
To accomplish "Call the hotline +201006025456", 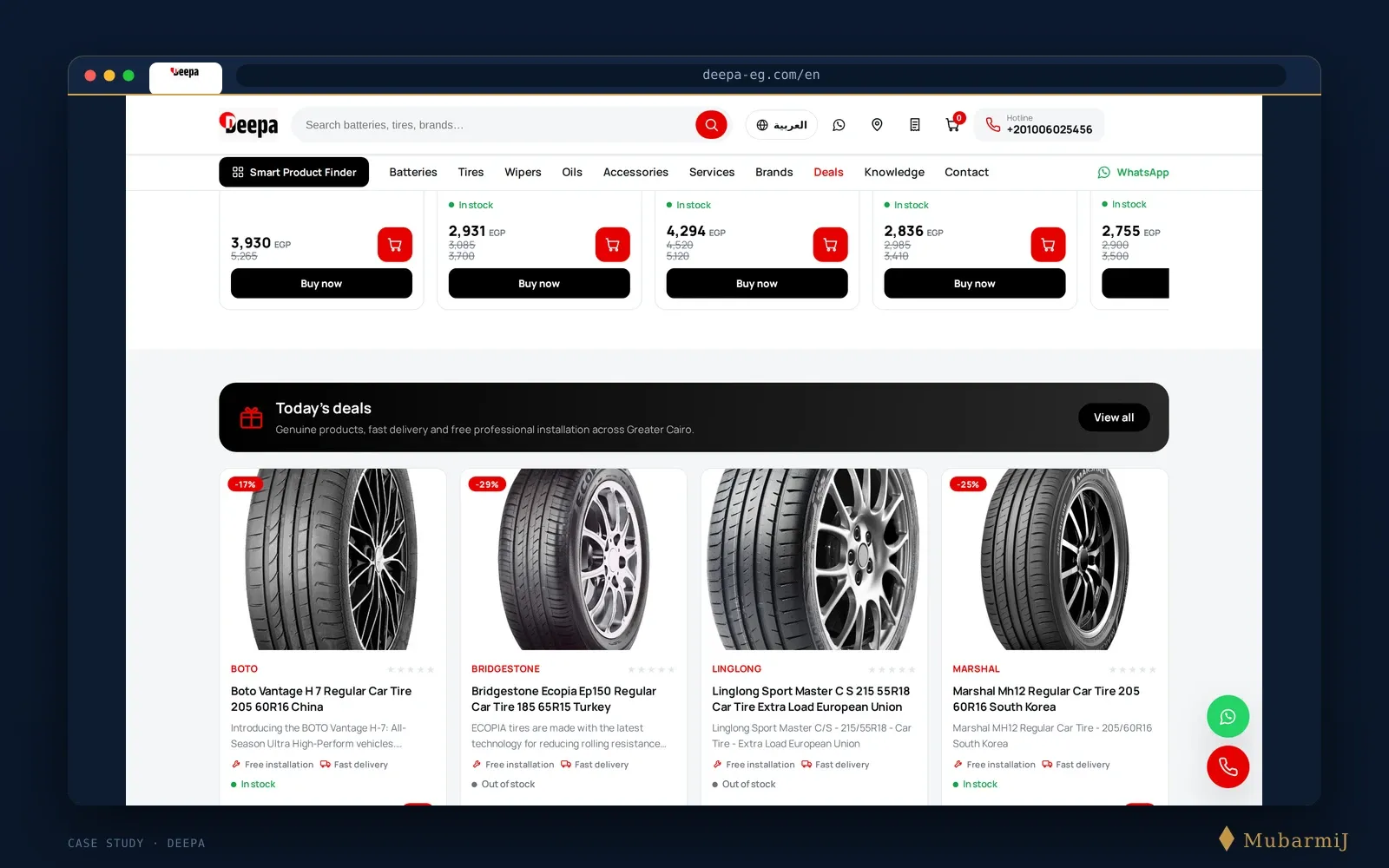I will pos(1039,125).
